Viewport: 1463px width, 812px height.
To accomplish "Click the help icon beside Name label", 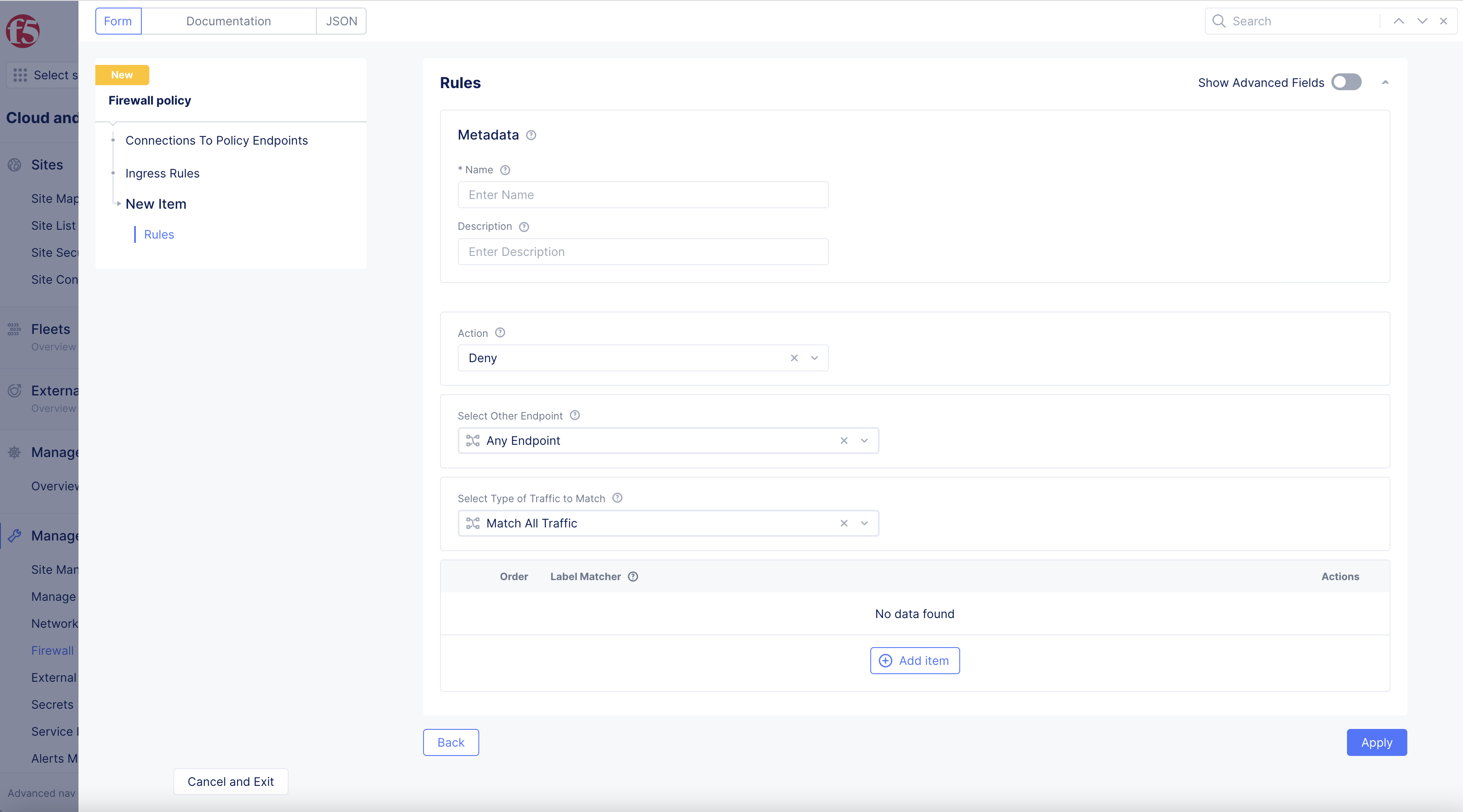I will point(505,169).
